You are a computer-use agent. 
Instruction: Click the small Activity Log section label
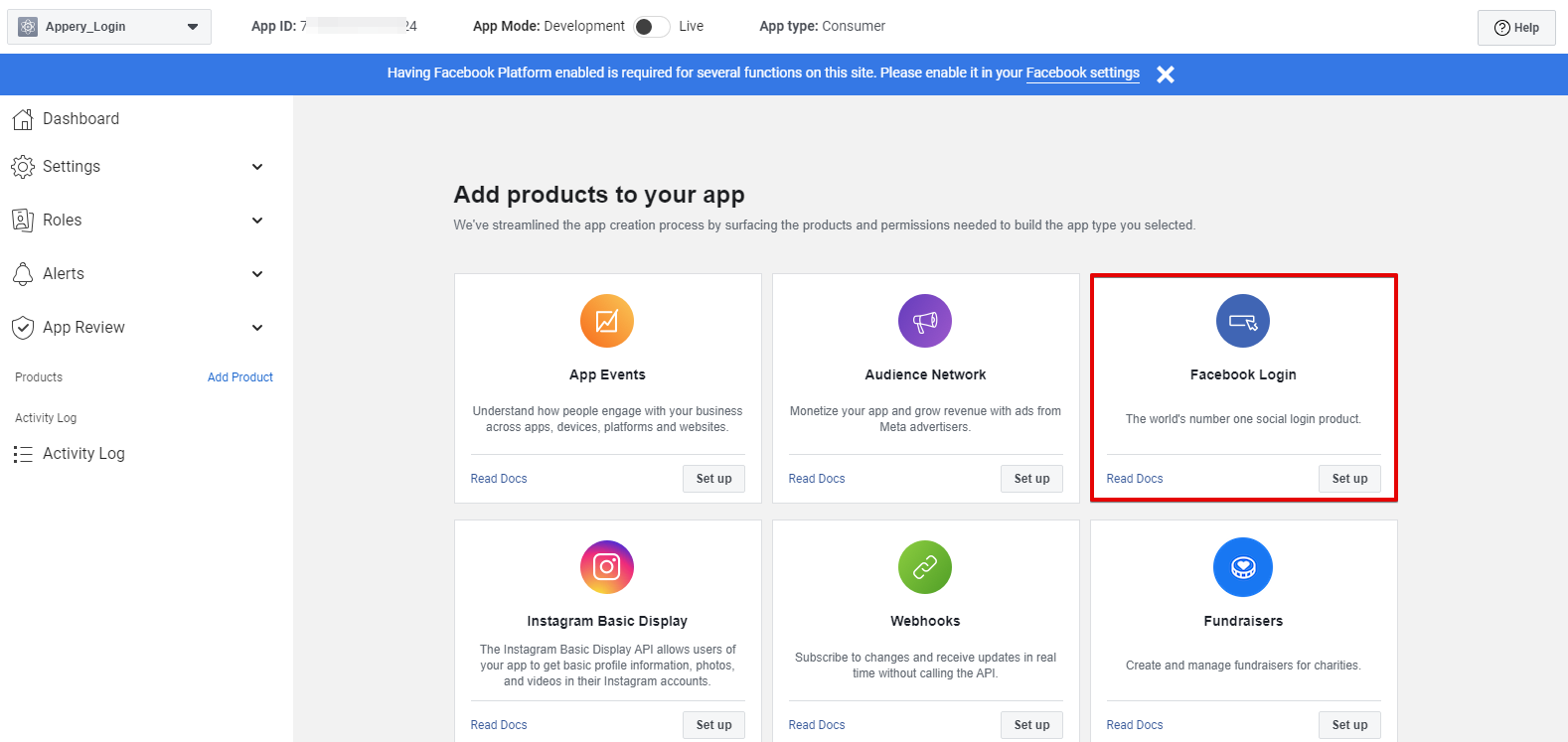46,418
